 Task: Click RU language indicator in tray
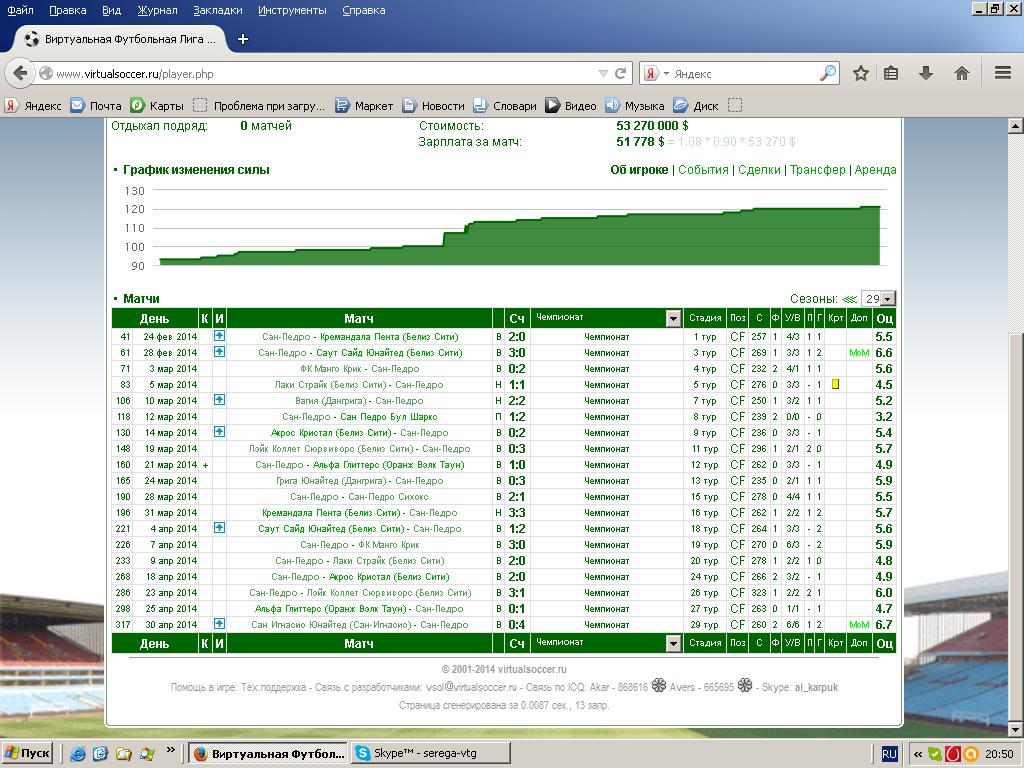tap(889, 754)
